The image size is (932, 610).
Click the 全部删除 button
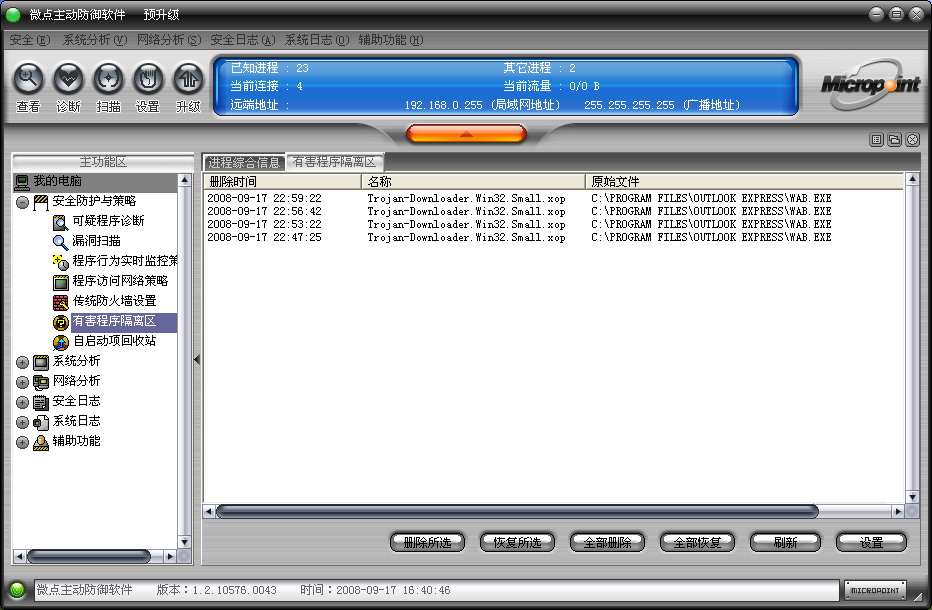click(607, 542)
